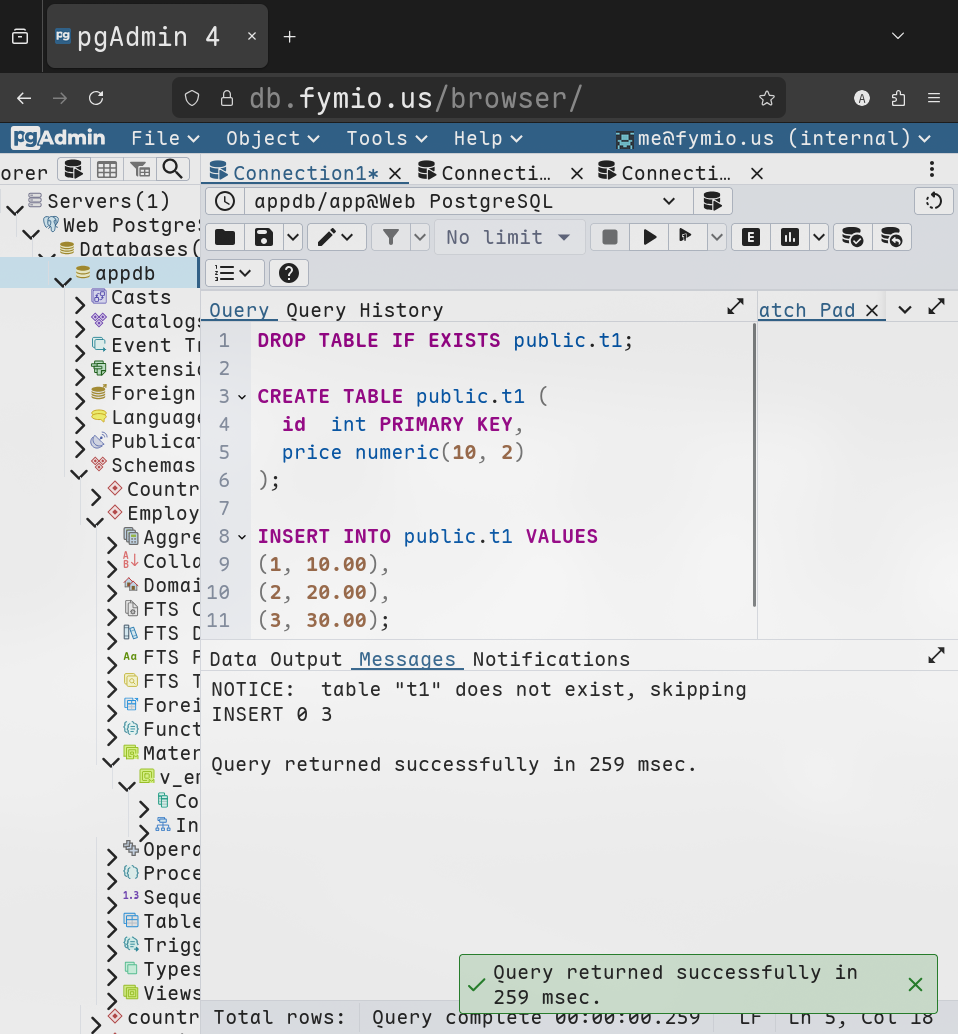Select the appdb database in tree
Image resolution: width=958 pixels, height=1034 pixels.
pos(125,273)
